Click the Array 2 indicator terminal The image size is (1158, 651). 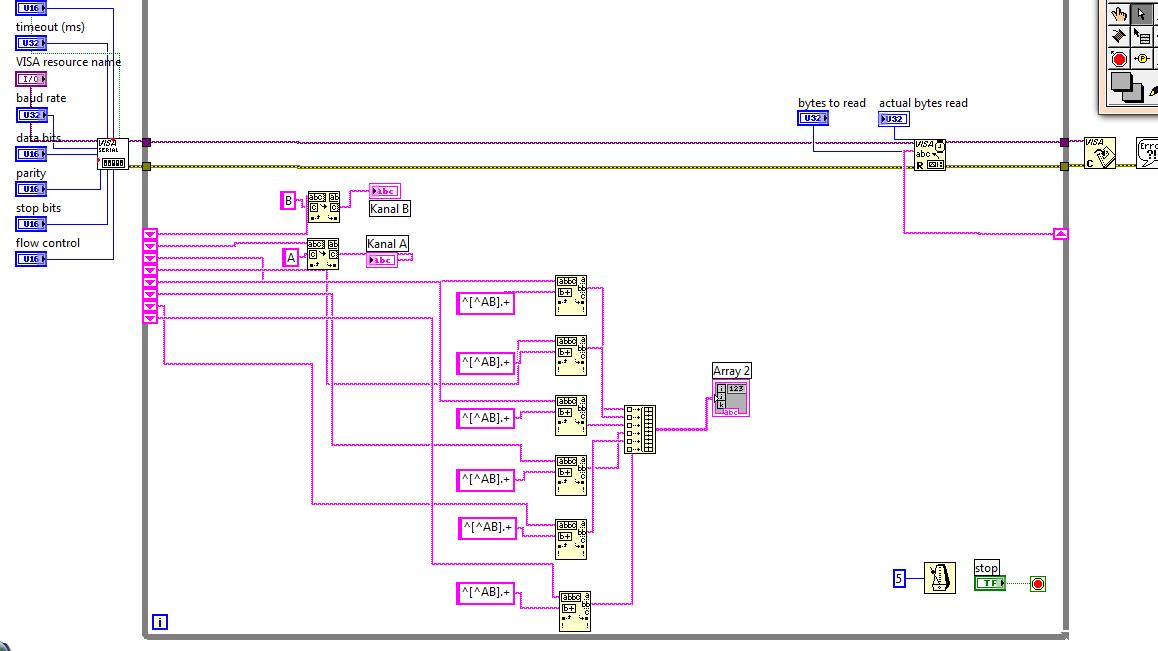[x=731, y=398]
